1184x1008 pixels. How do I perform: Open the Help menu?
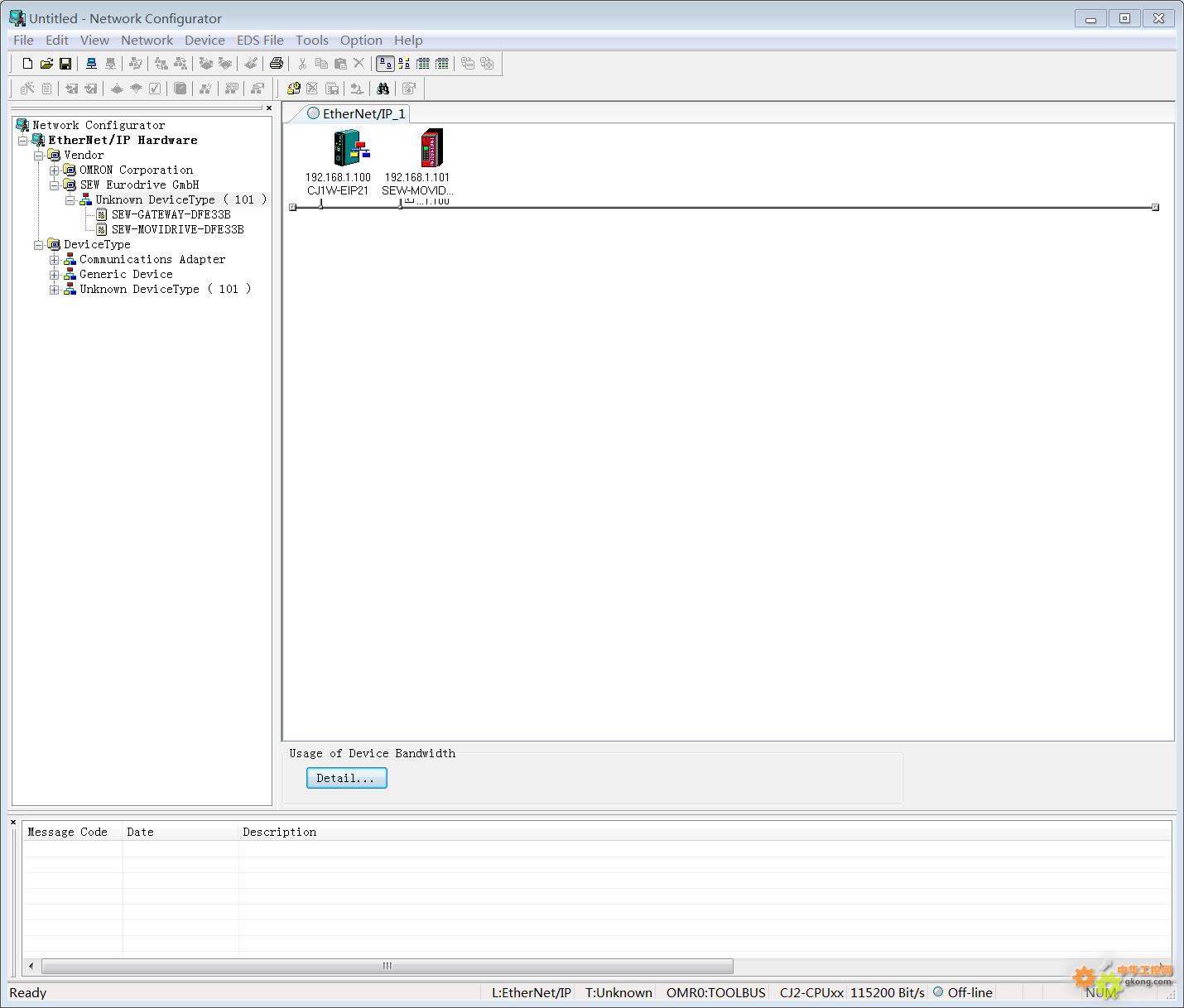click(408, 40)
